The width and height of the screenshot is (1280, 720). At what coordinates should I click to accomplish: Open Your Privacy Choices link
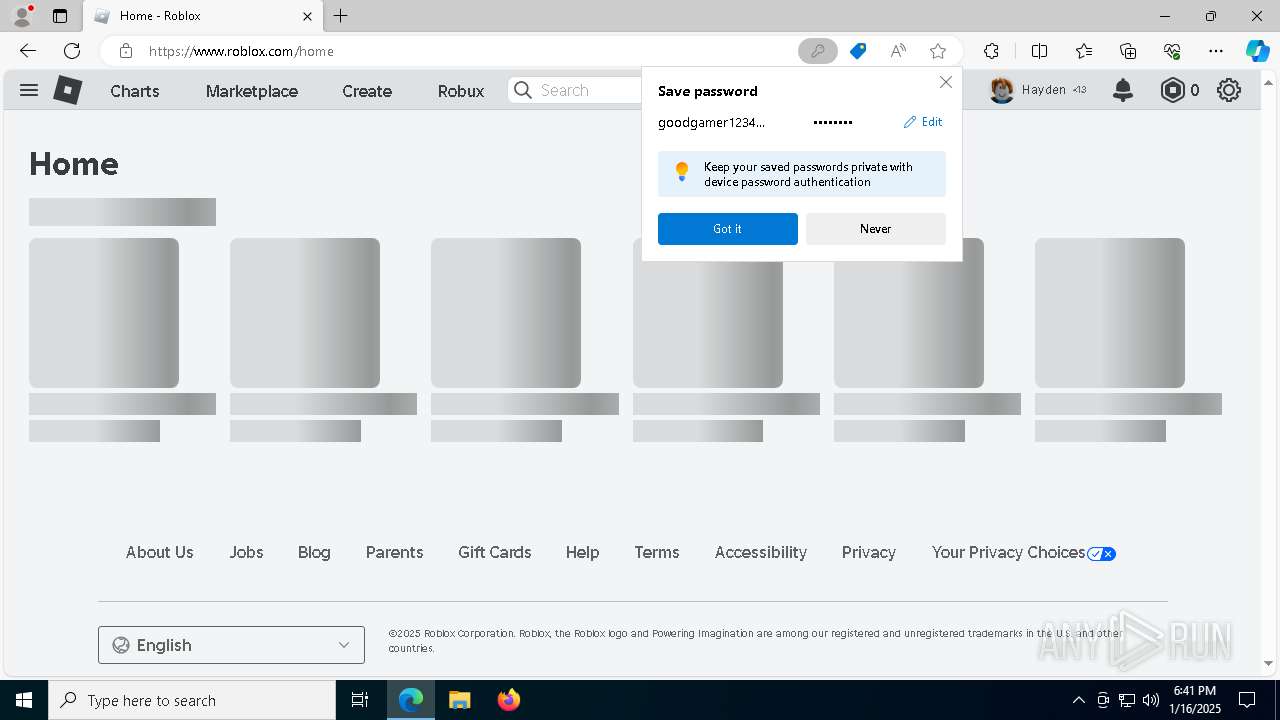[1023, 552]
